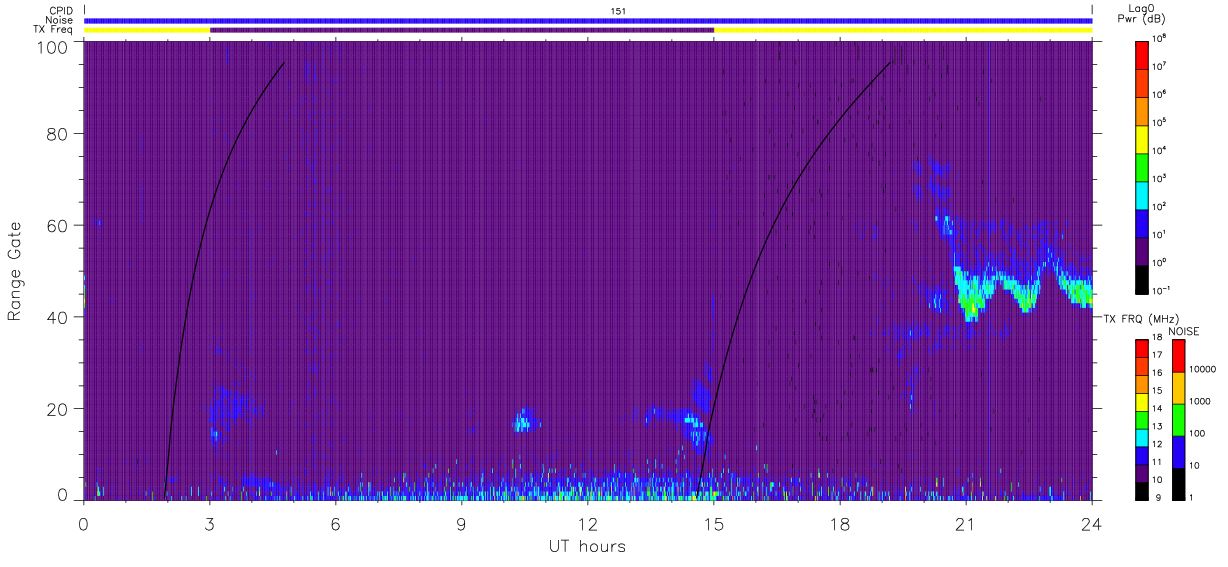
Task: Pick the cyan swatch of the Lag0 power colorbar
Action: (1143, 194)
